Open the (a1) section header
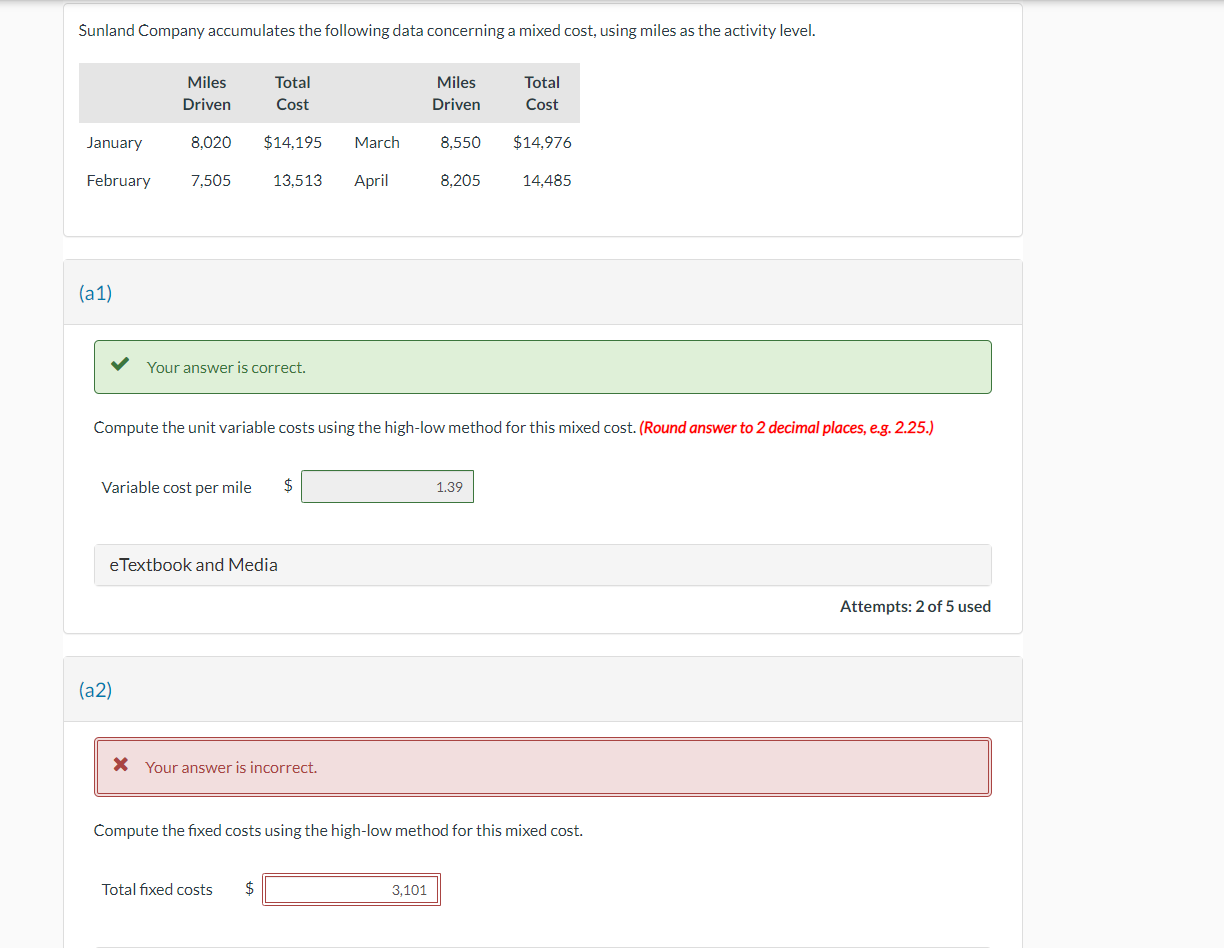Image resolution: width=1224 pixels, height=948 pixels. click(x=95, y=292)
